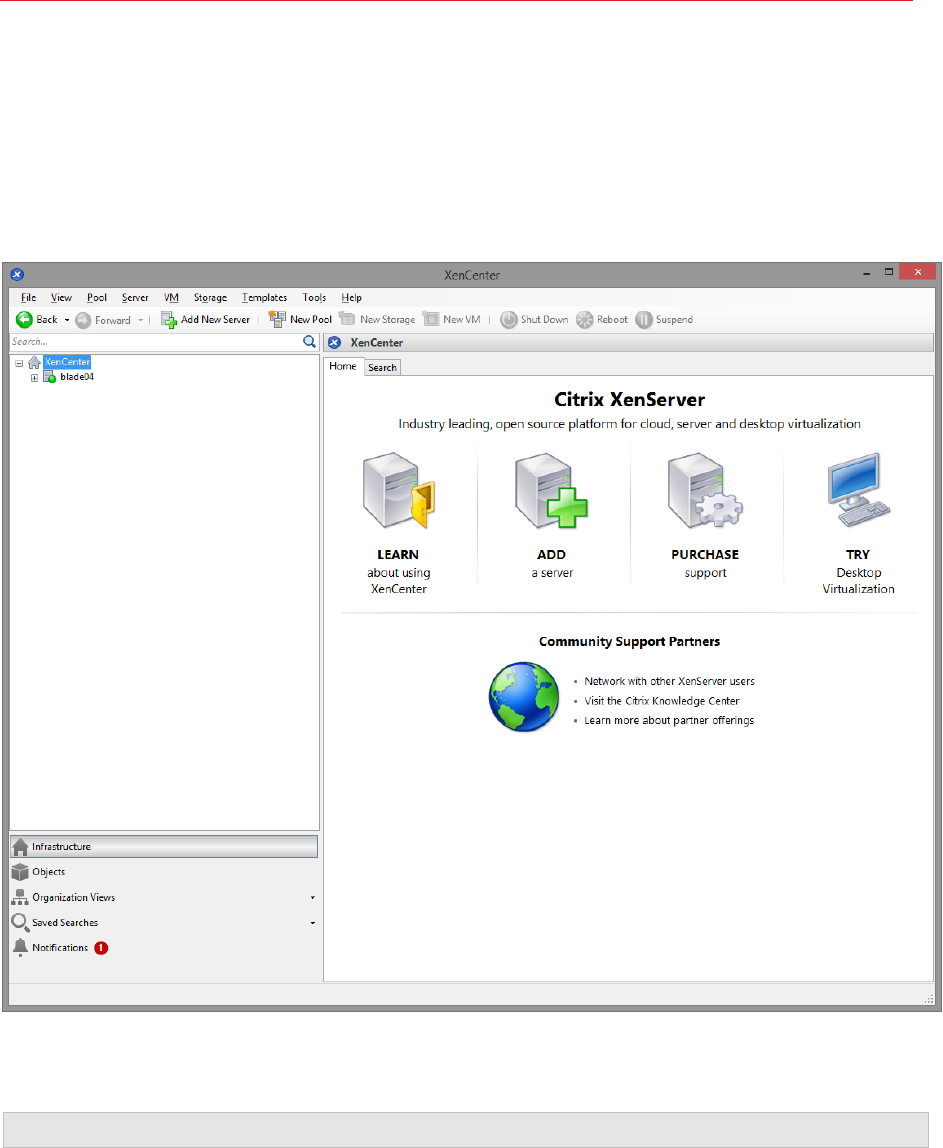Click the New Storage toolbar icon
This screenshot has height=1148, width=943.
click(x=347, y=319)
